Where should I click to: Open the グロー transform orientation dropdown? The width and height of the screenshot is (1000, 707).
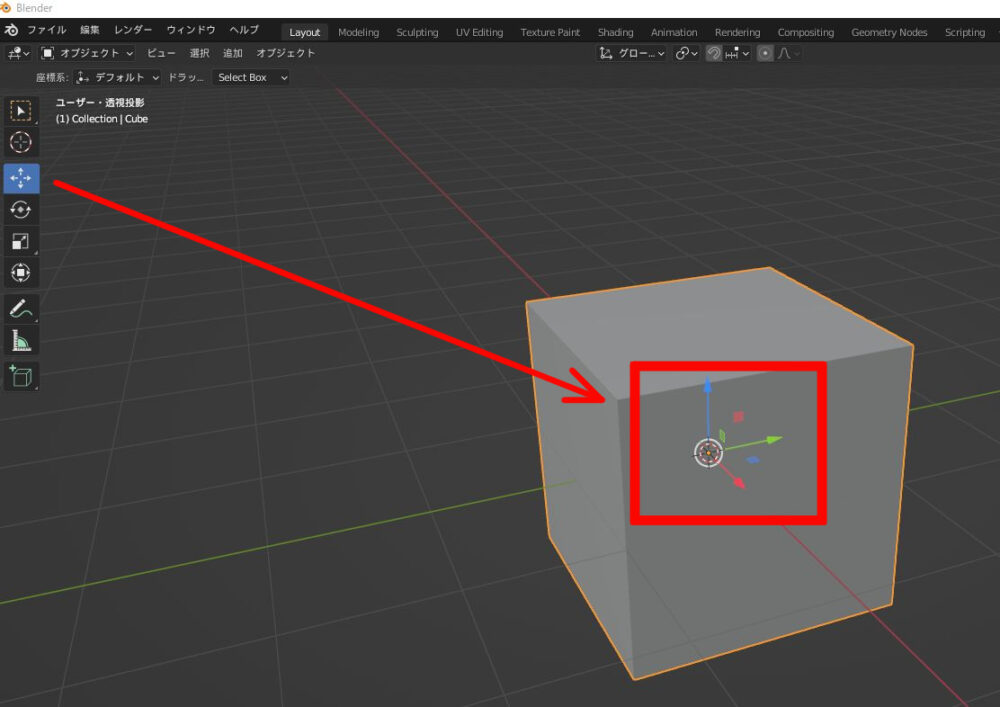point(631,54)
